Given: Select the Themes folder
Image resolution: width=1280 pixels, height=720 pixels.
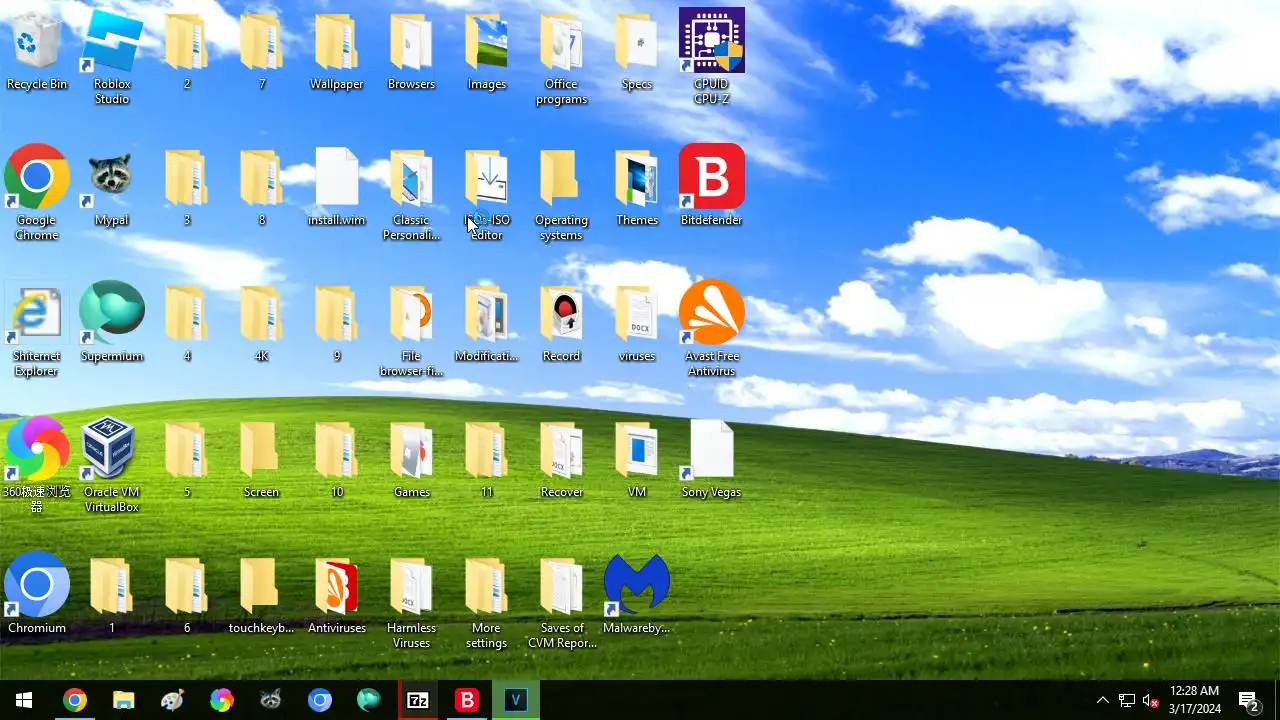Looking at the screenshot, I should (637, 186).
